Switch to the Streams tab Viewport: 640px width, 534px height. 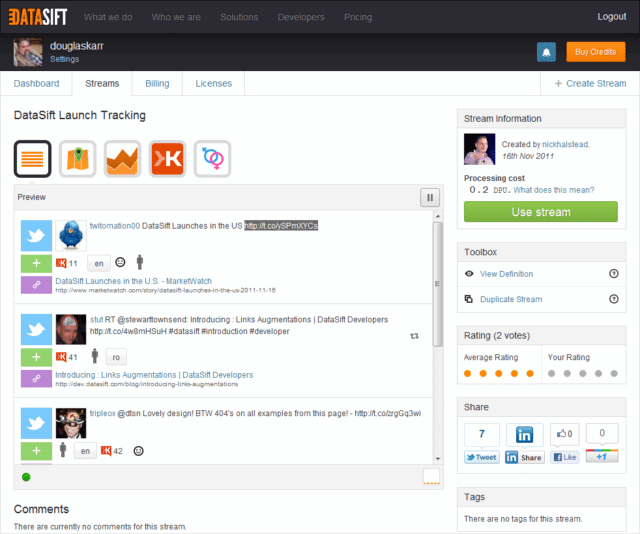coord(102,83)
